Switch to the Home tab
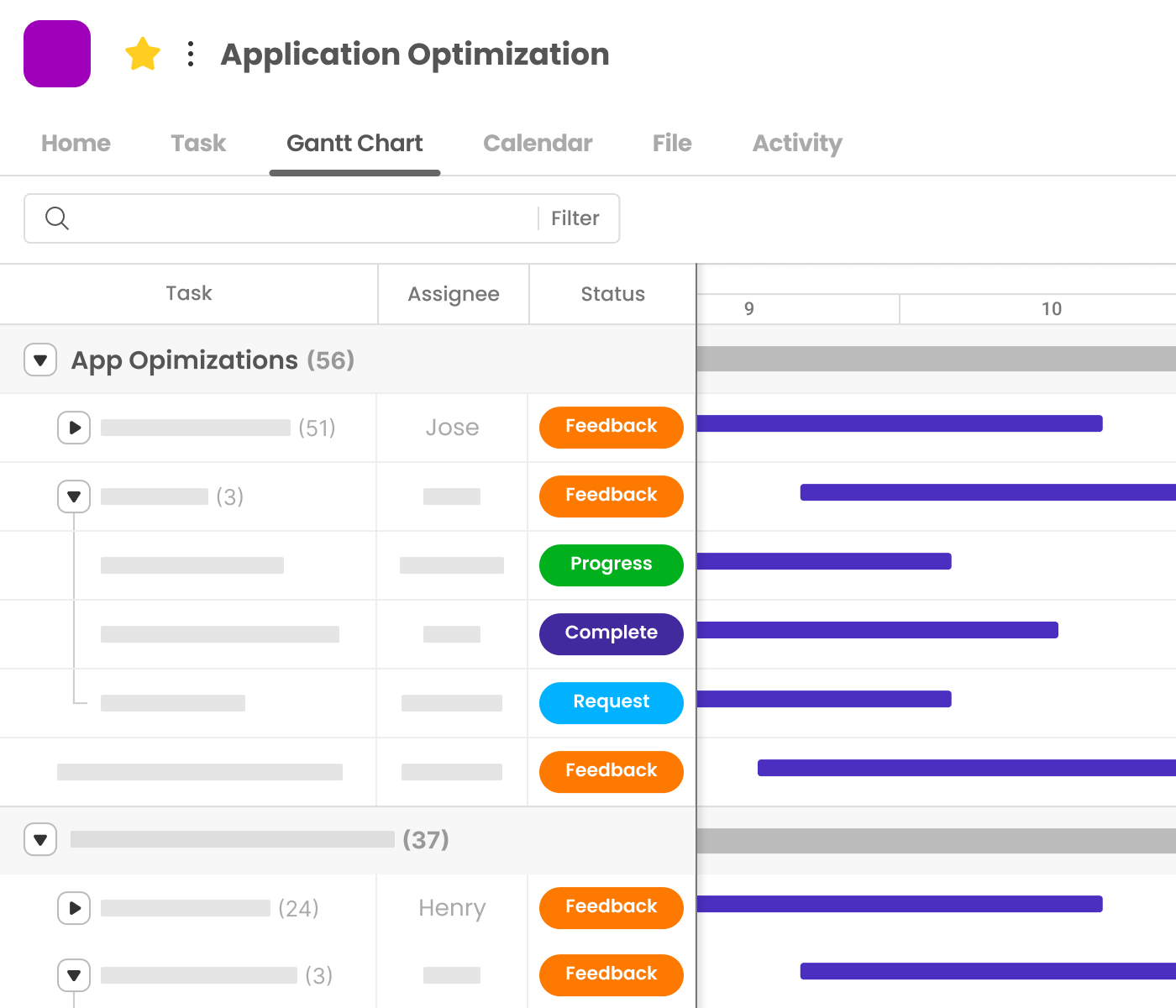Viewport: 1176px width, 1008px height. tap(76, 144)
